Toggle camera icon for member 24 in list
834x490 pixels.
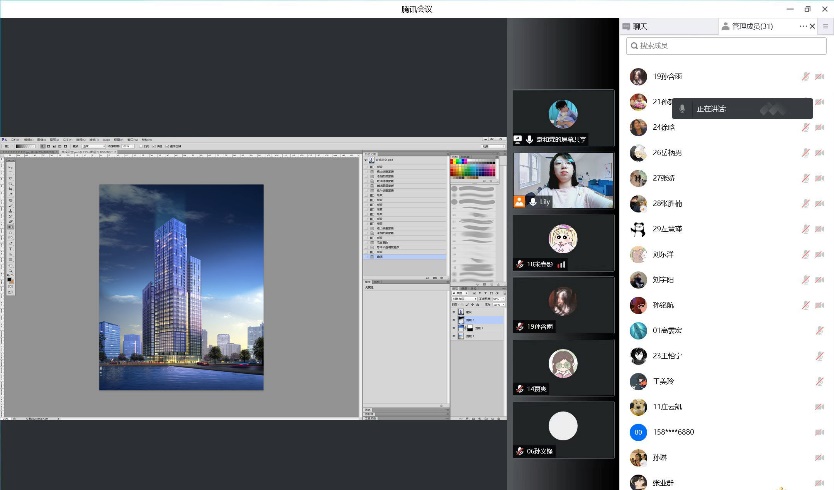click(820, 127)
